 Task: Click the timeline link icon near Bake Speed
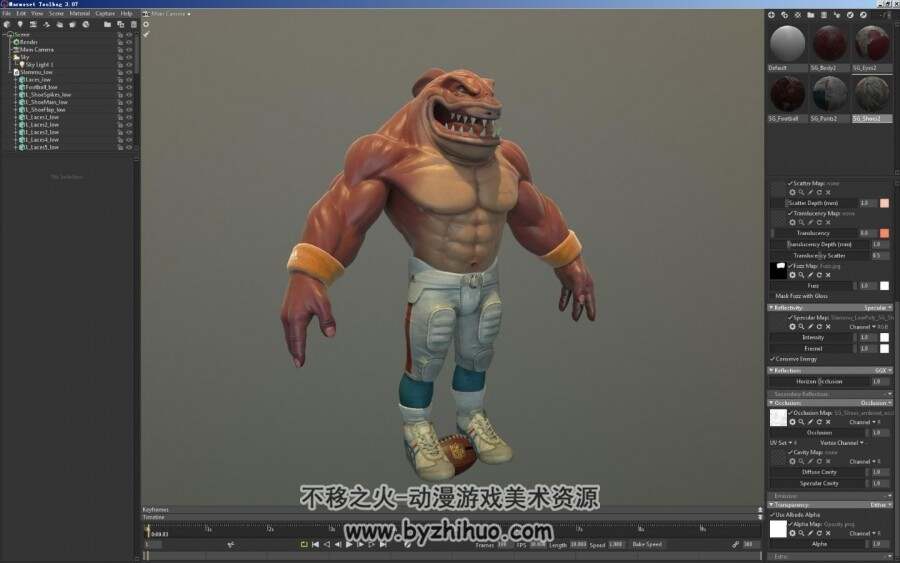(x=735, y=545)
